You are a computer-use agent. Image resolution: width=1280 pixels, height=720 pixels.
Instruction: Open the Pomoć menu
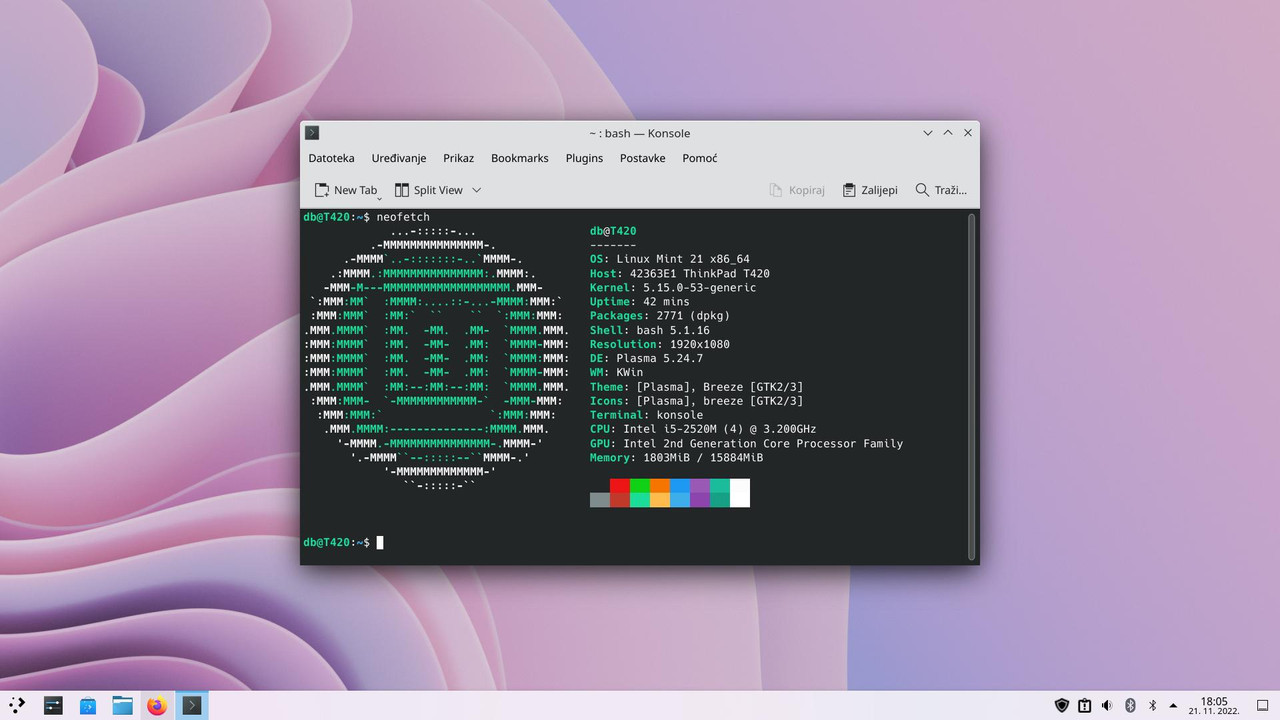click(x=700, y=158)
